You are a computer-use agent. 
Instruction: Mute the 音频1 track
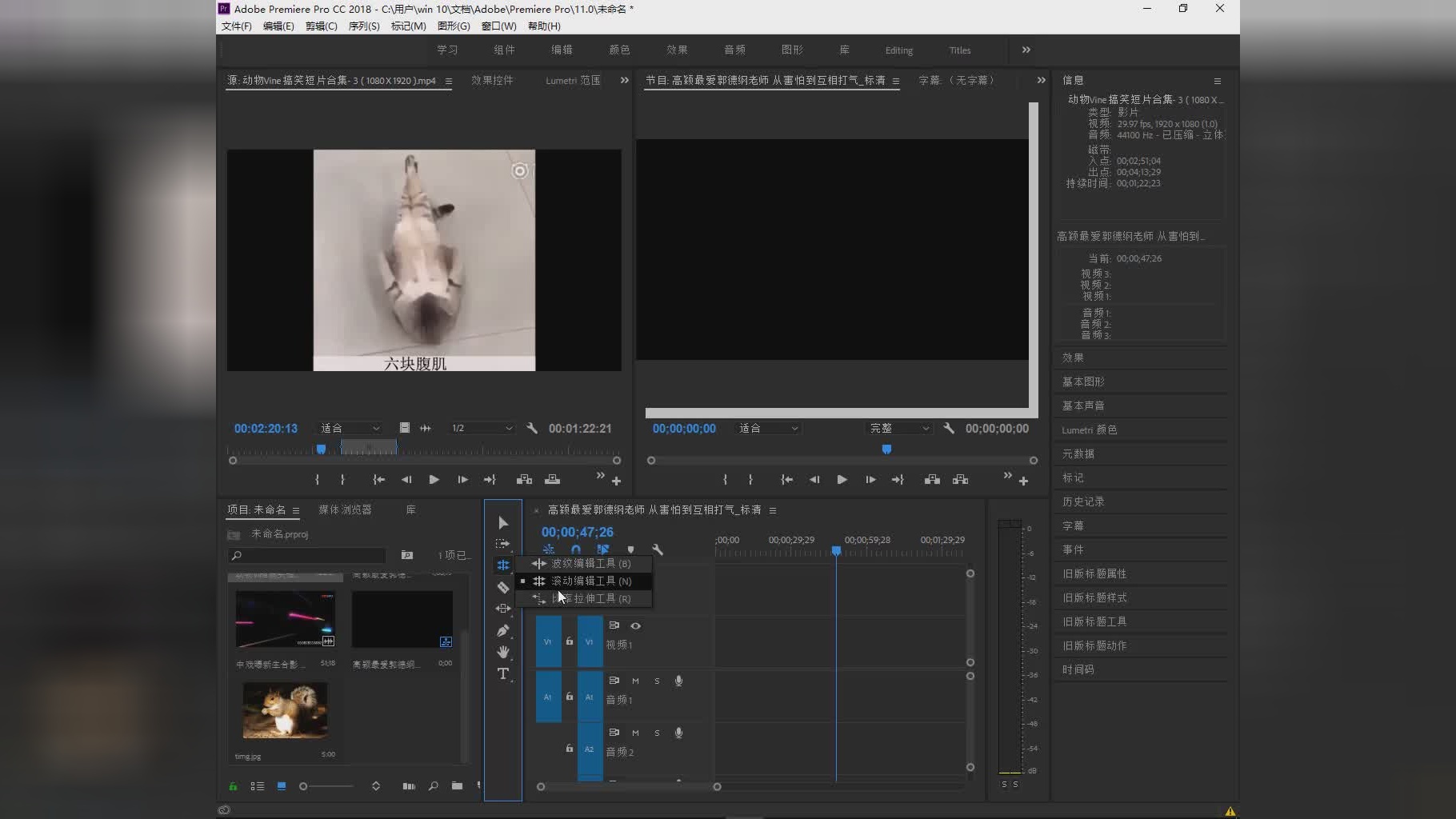(635, 681)
